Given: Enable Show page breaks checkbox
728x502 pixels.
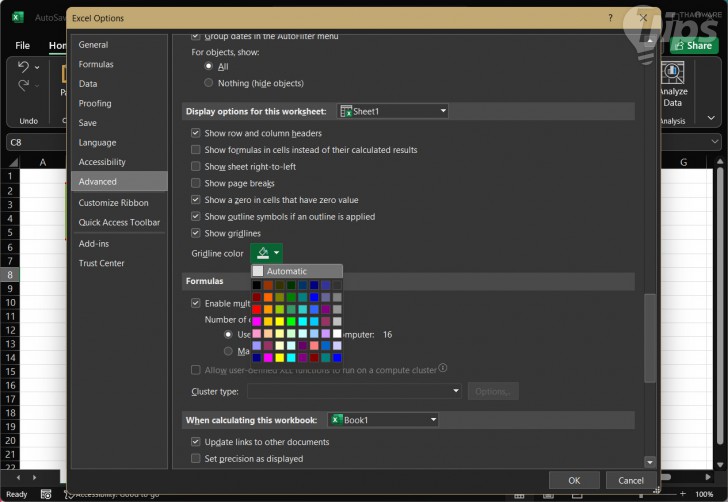Looking at the screenshot, I should coord(196,183).
